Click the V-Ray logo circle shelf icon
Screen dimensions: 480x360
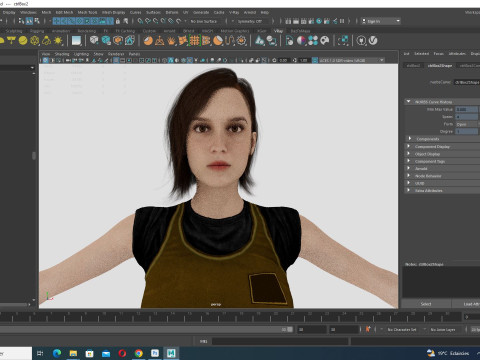coord(373,41)
